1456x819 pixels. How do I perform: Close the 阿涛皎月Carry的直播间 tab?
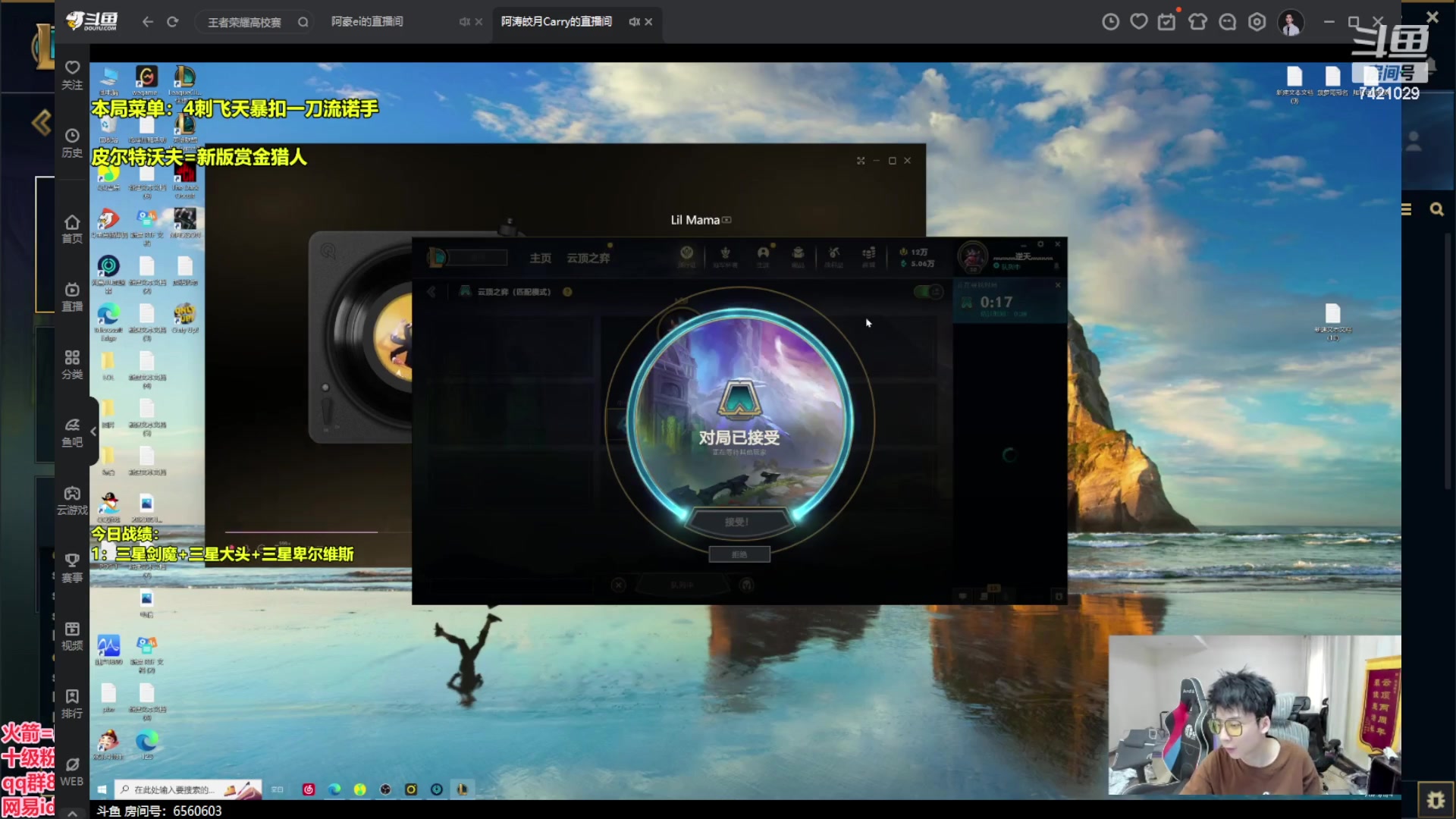pyautogui.click(x=648, y=22)
